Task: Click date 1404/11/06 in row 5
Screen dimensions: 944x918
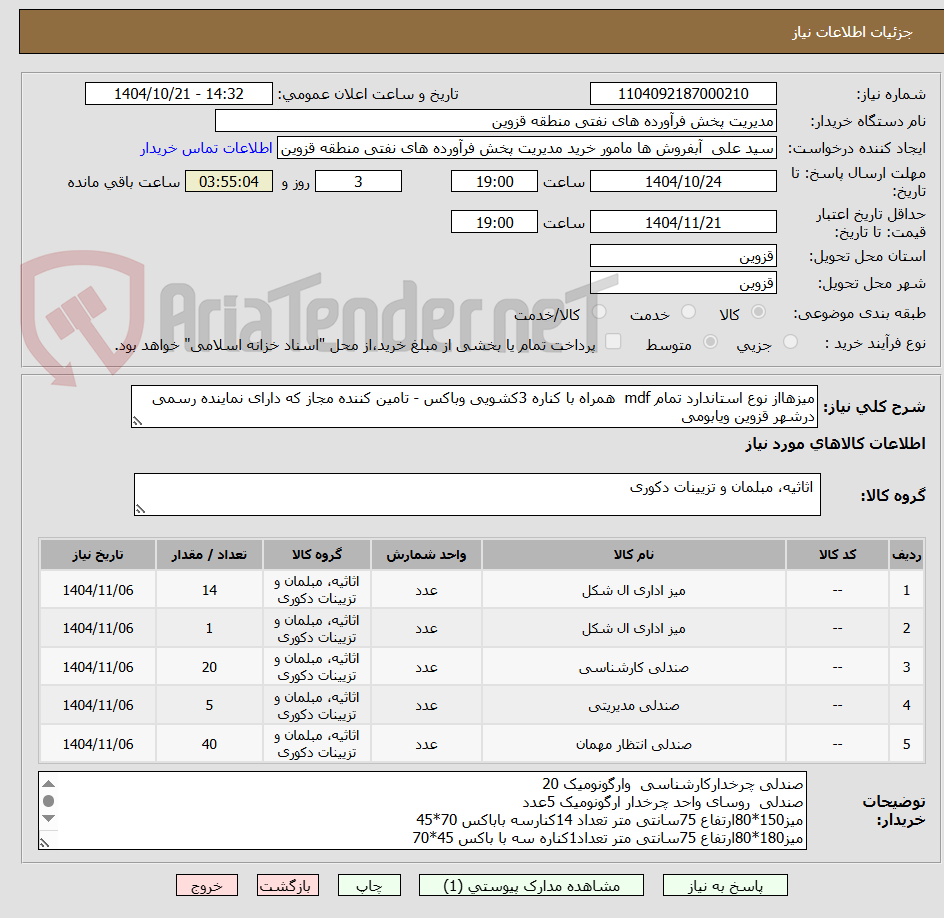Action: [98, 744]
